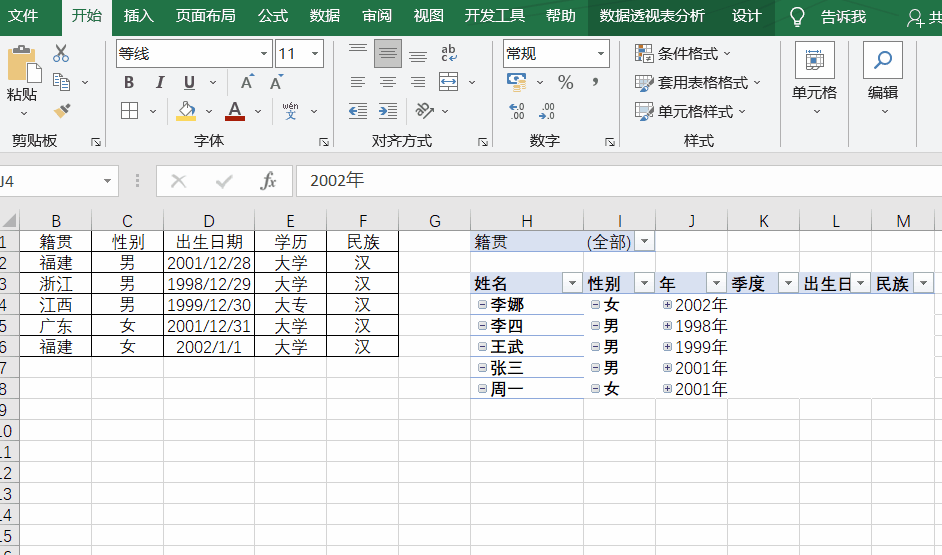Open Cell Styles (单元格样式) menu
Viewport: 942px width, 555px height.
[x=691, y=111]
